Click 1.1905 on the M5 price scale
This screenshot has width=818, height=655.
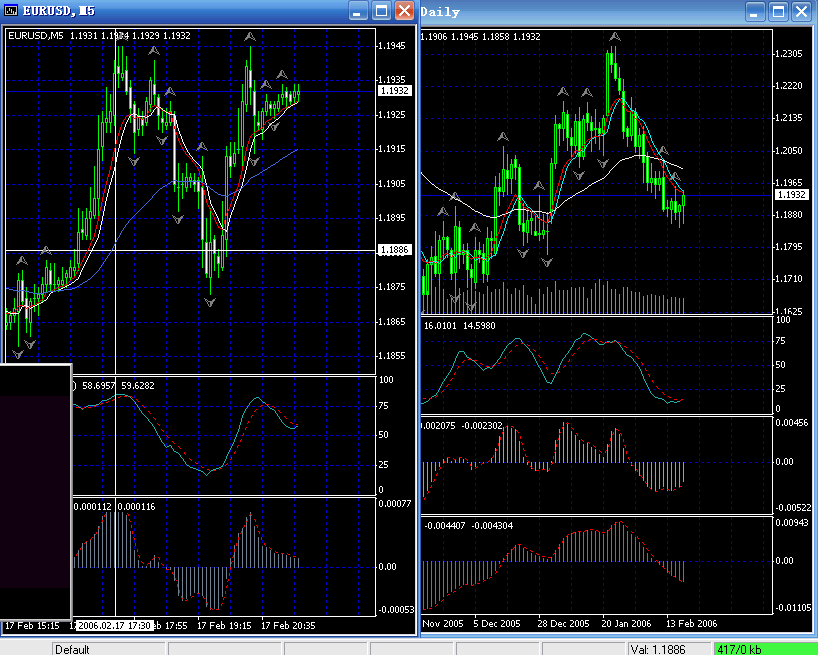(x=391, y=183)
